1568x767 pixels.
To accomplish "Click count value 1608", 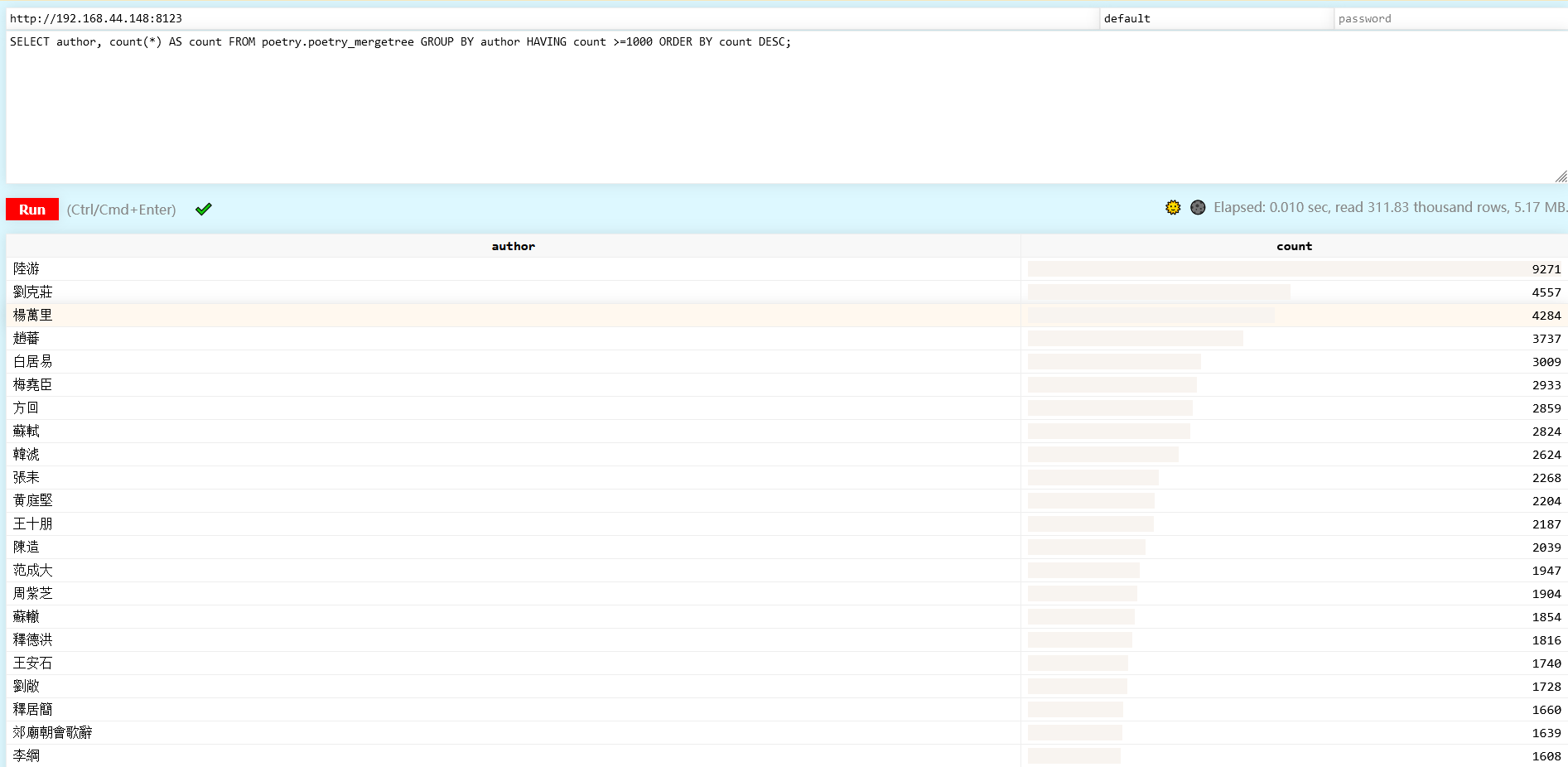I will 1546,756.
